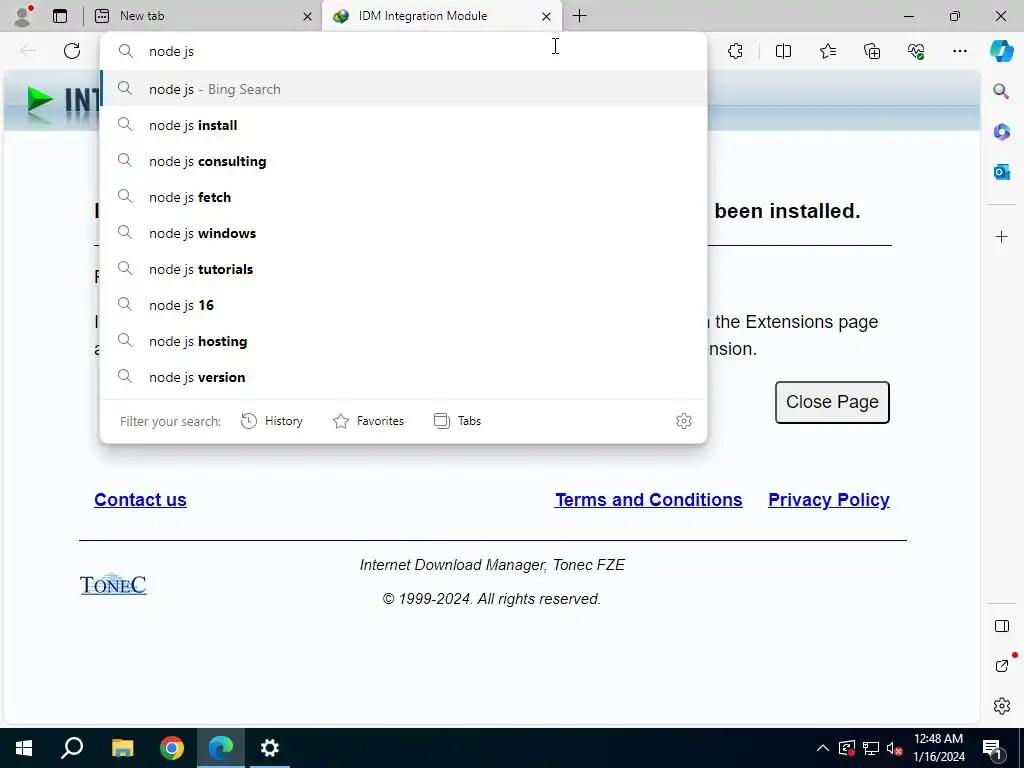Filter search by Favorites
The width and height of the screenshot is (1024, 768).
(x=368, y=421)
